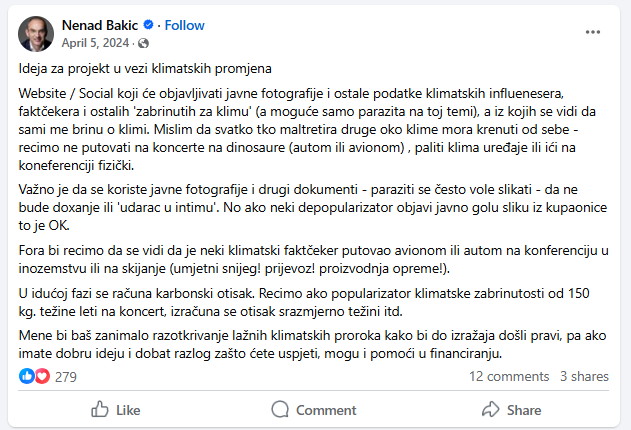Open the April 5, 2024 post timestamp

(95, 43)
